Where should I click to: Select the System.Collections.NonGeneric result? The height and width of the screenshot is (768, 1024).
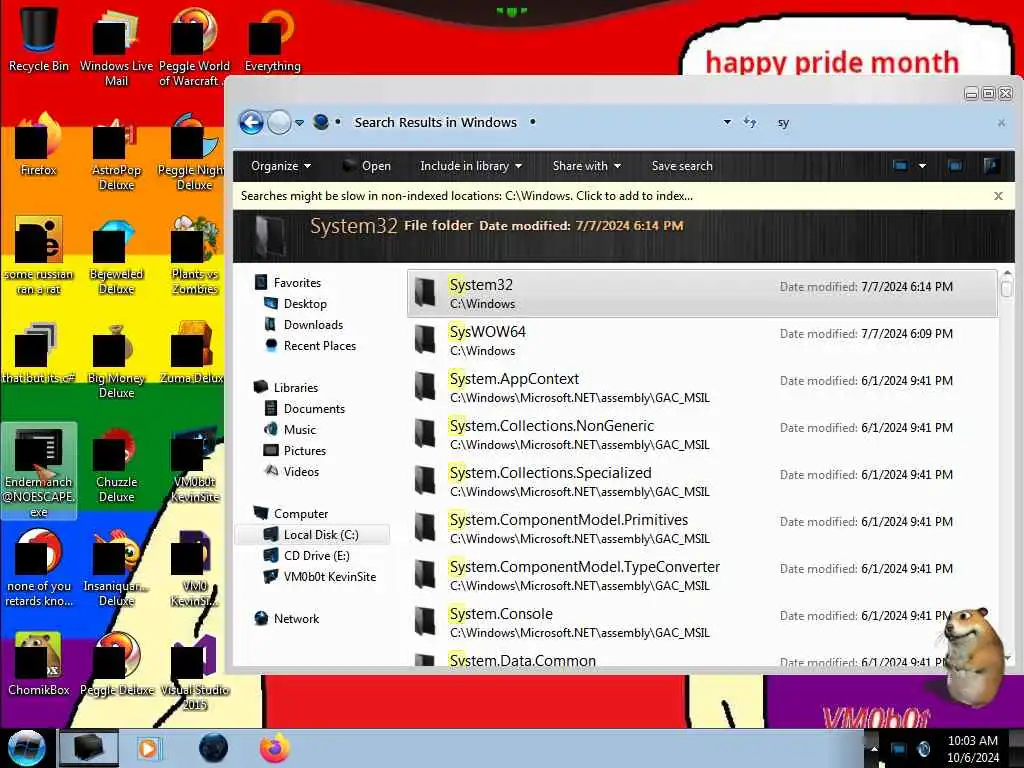pos(702,435)
